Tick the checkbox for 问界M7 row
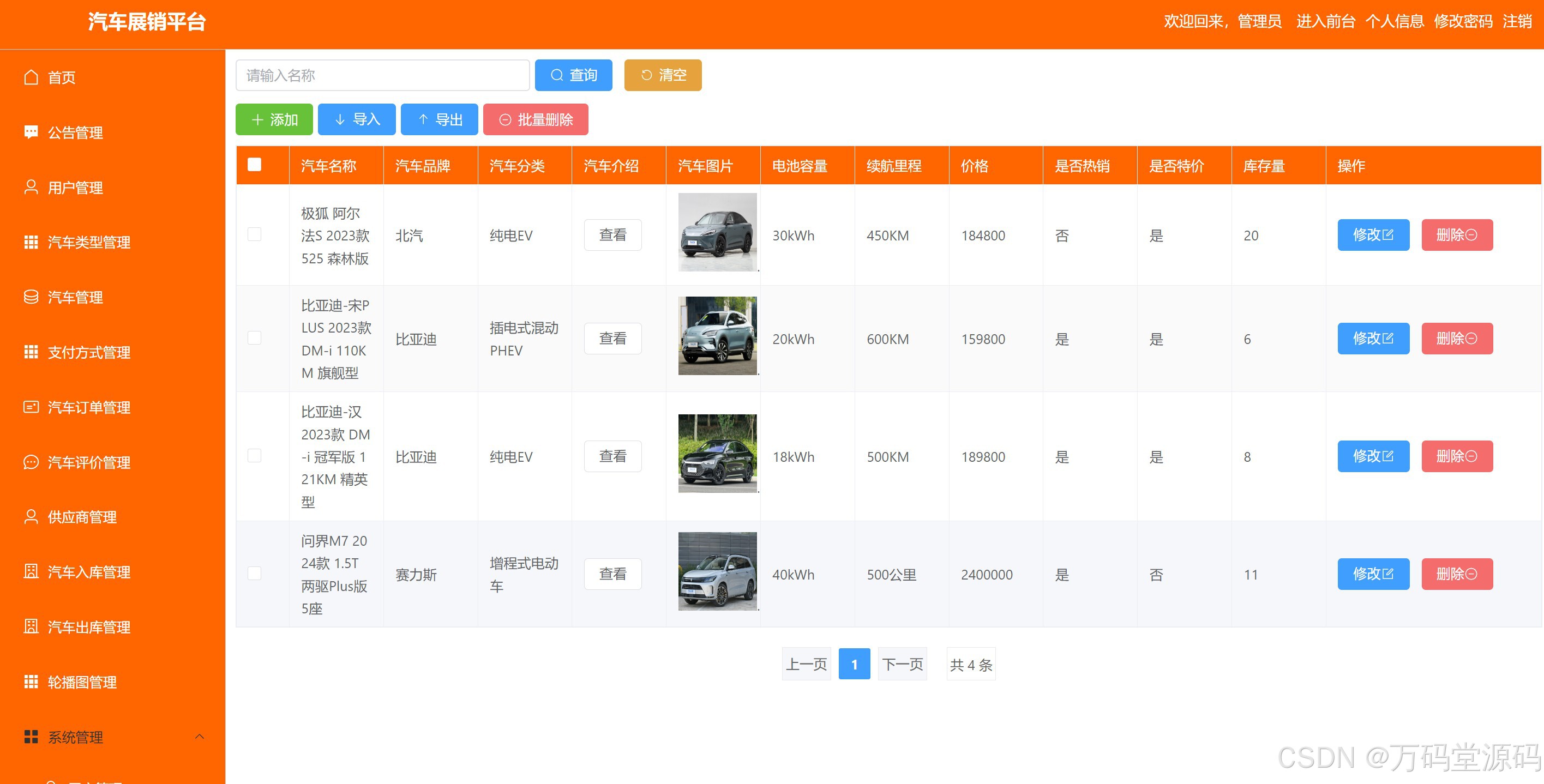This screenshot has width=1544, height=784. pyautogui.click(x=254, y=574)
